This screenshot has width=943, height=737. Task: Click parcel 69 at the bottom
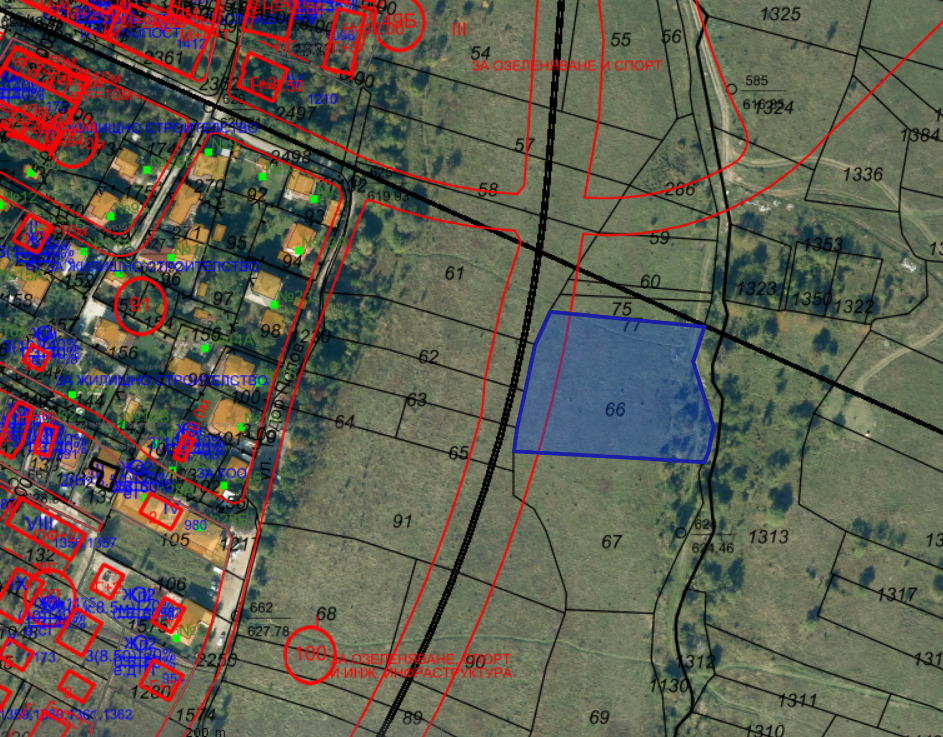(x=599, y=717)
